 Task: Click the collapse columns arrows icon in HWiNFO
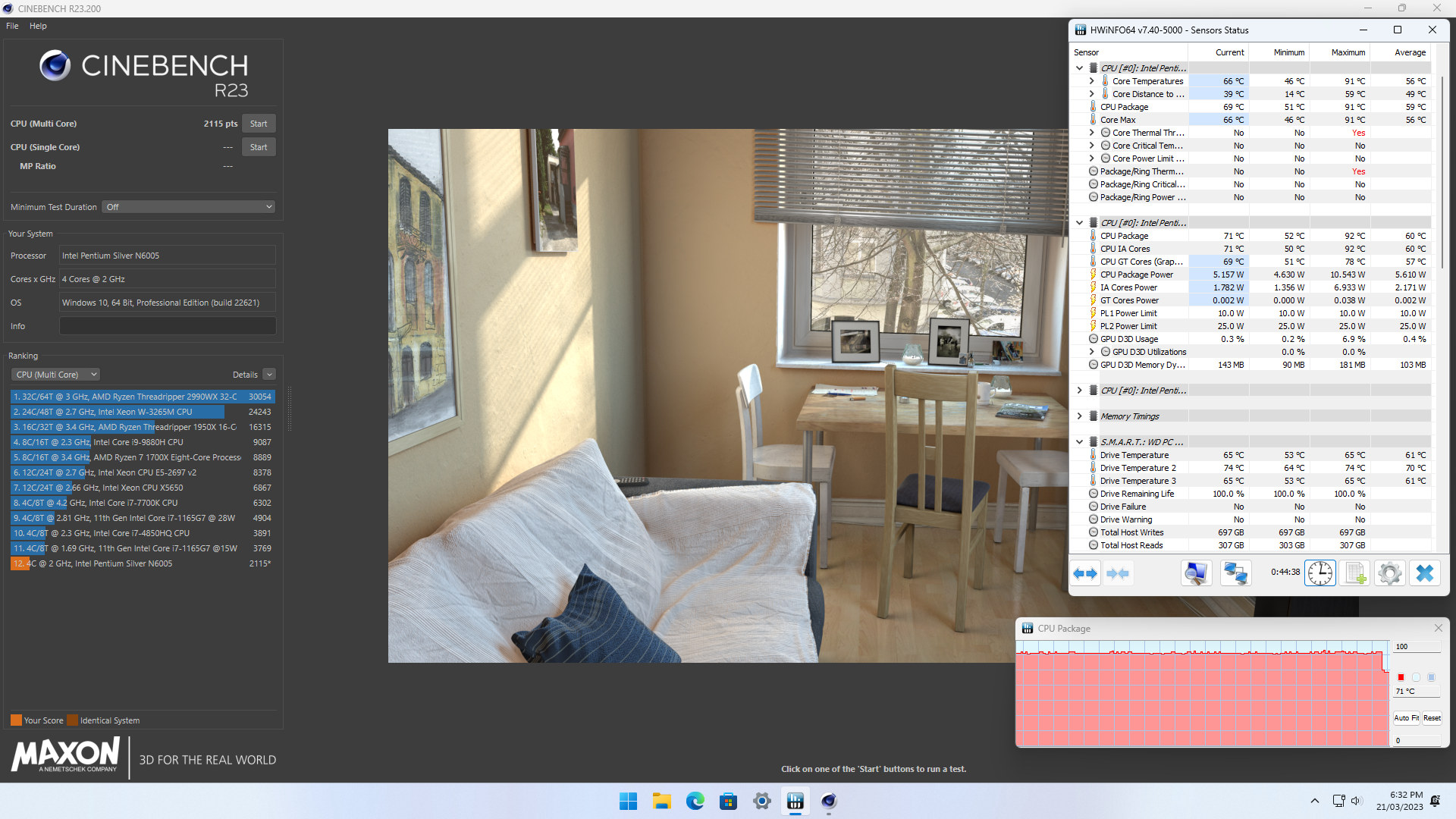click(x=1118, y=573)
